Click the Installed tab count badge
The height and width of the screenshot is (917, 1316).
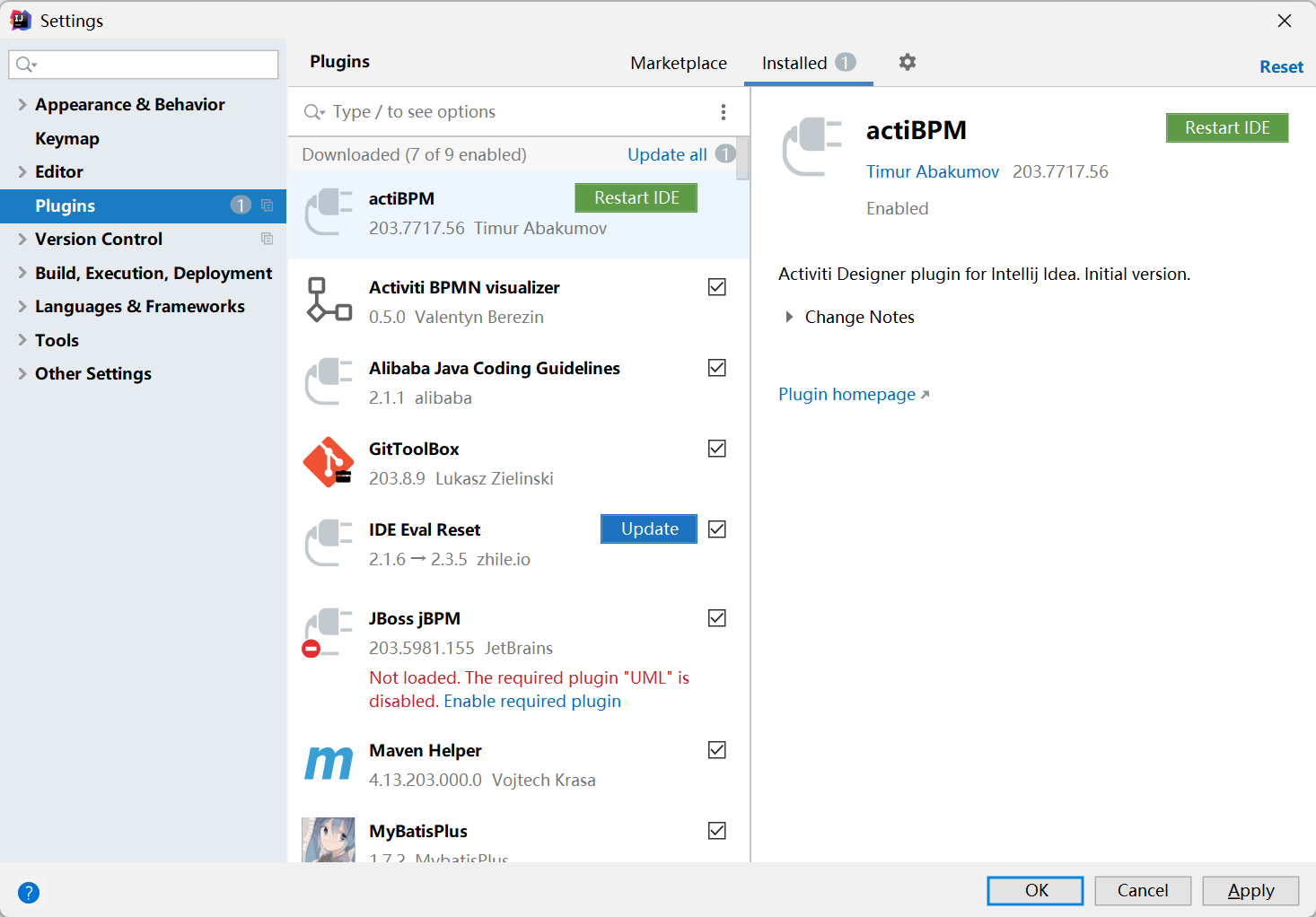(846, 62)
